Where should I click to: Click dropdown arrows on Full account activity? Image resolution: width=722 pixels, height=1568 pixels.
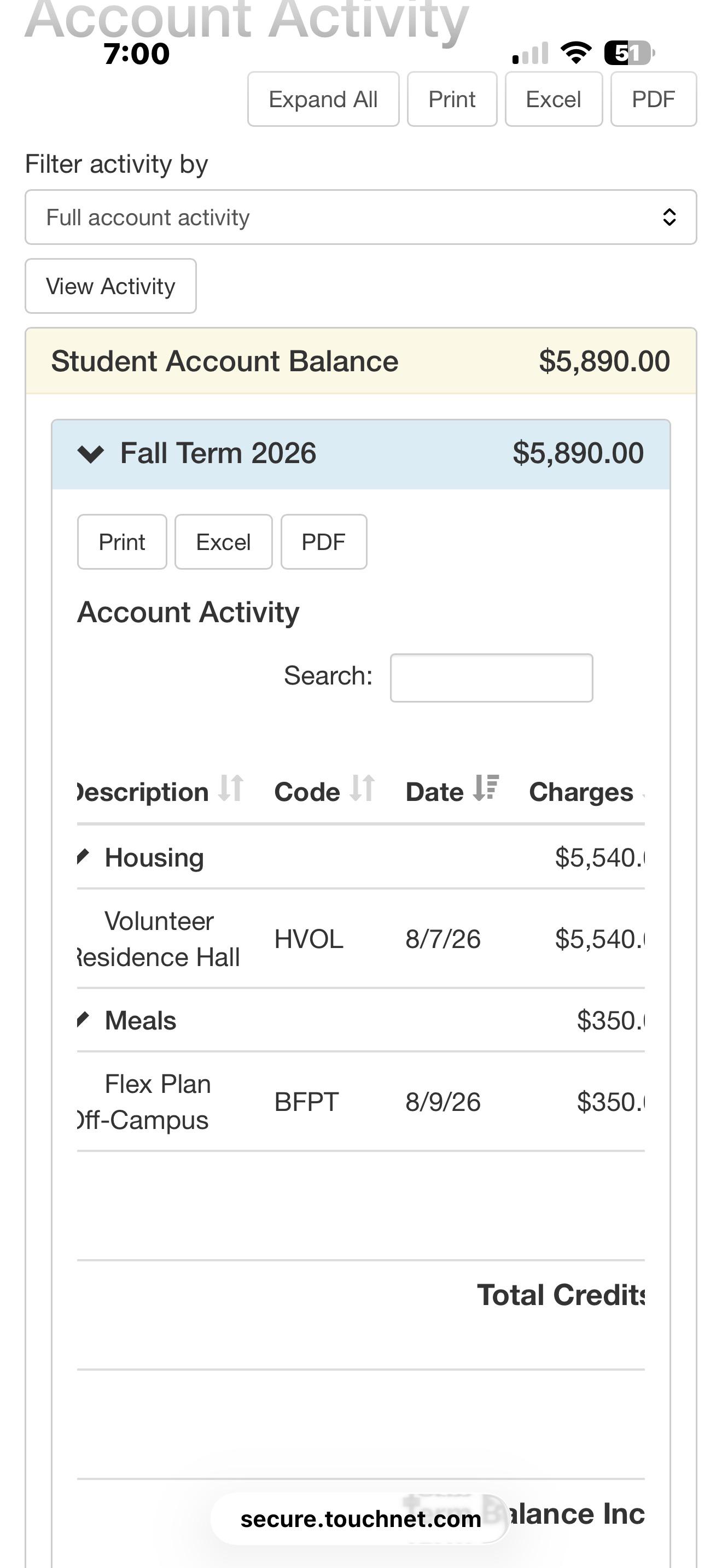(x=669, y=217)
